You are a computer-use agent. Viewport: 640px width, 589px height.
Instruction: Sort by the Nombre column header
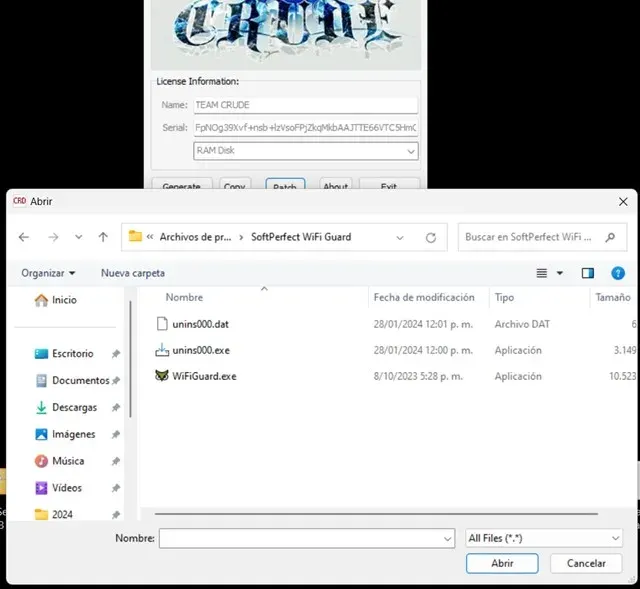click(x=184, y=298)
